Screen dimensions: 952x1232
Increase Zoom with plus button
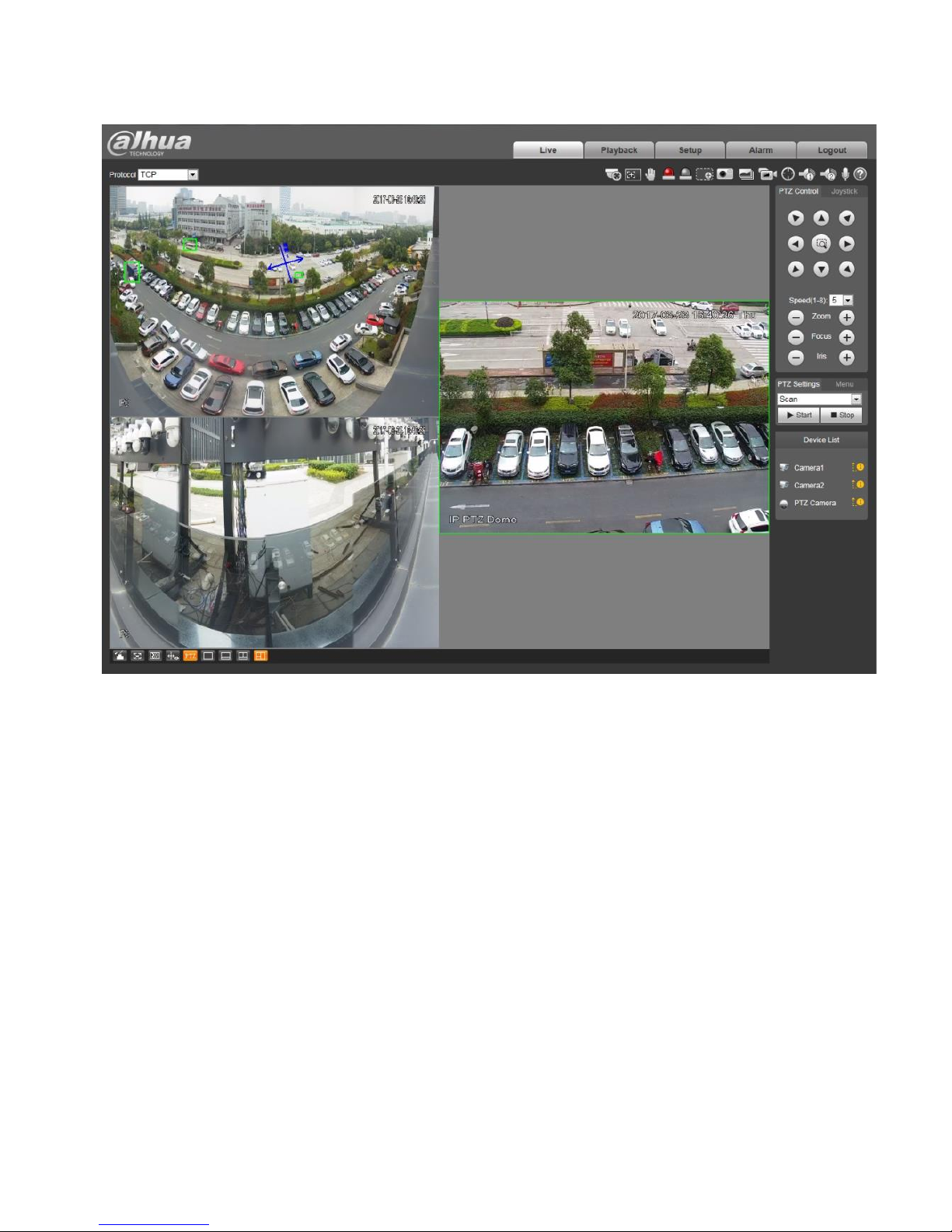pyautogui.click(x=847, y=317)
